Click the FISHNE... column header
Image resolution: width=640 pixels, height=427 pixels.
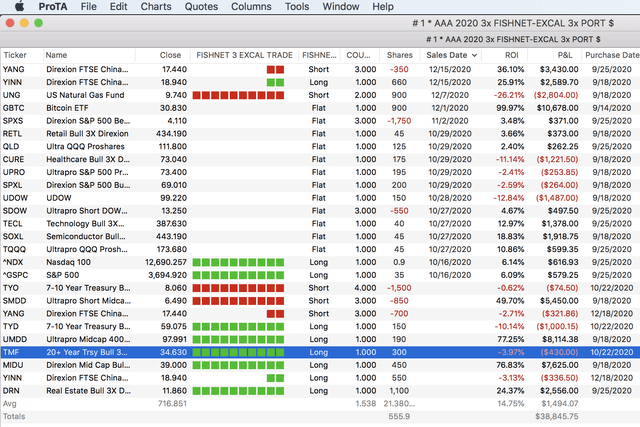[319, 55]
